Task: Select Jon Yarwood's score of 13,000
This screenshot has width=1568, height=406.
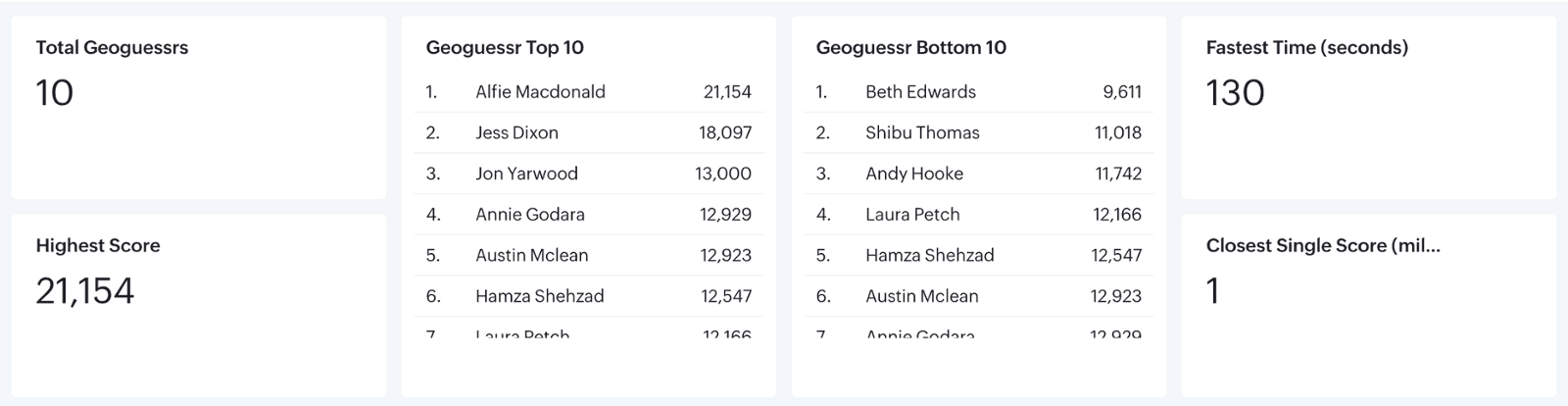Action: 723,174
